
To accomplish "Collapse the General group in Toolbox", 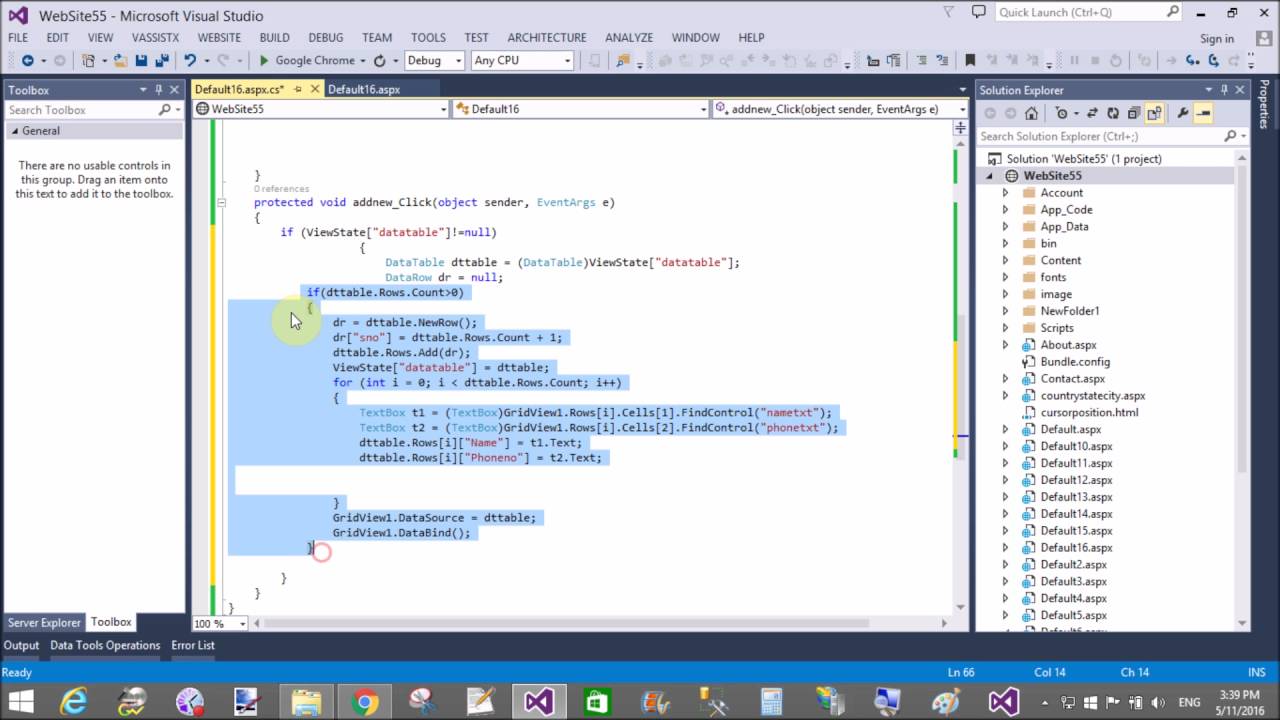I will point(15,131).
